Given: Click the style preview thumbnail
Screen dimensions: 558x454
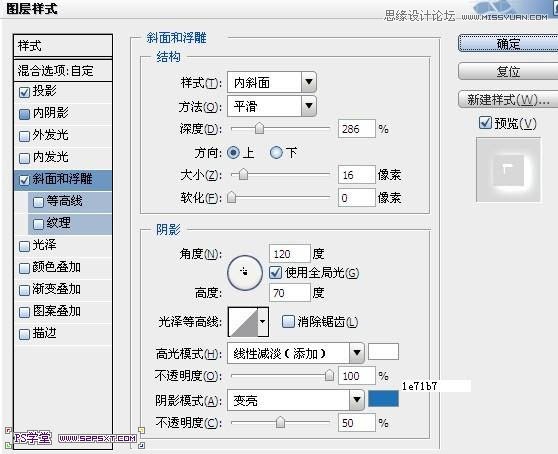Looking at the screenshot, I should point(508,170).
